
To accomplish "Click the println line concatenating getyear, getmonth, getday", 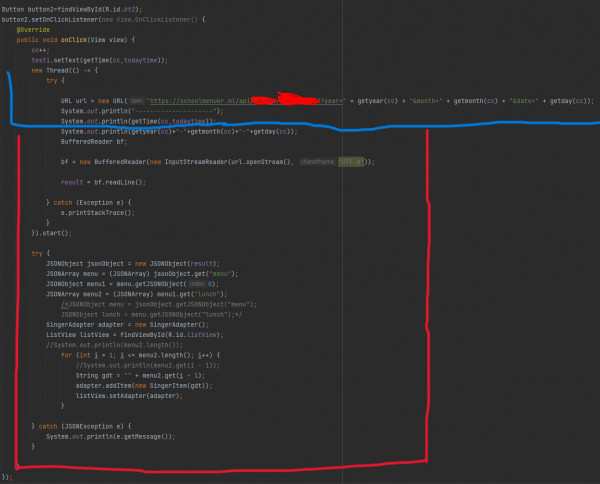I will pos(179,132).
